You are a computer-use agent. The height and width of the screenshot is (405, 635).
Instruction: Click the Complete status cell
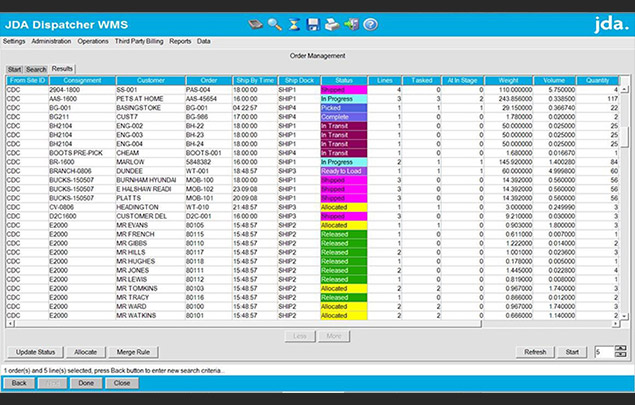pyautogui.click(x=344, y=117)
